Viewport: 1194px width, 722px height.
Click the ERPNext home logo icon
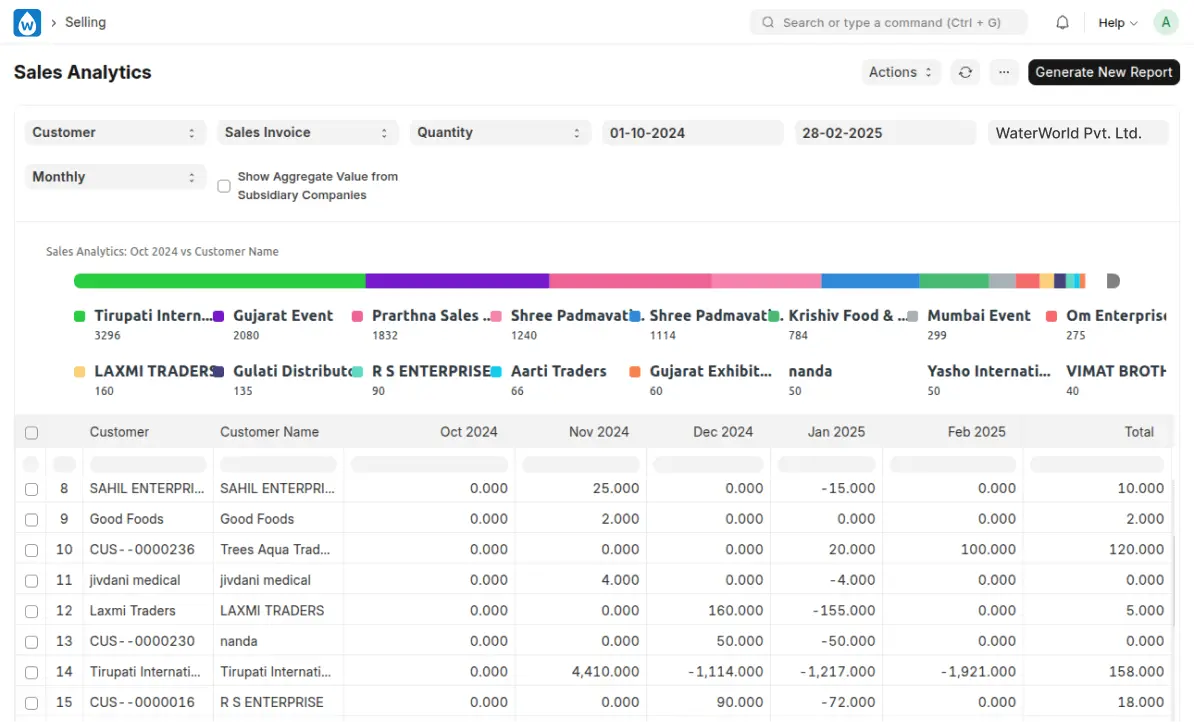tap(27, 22)
